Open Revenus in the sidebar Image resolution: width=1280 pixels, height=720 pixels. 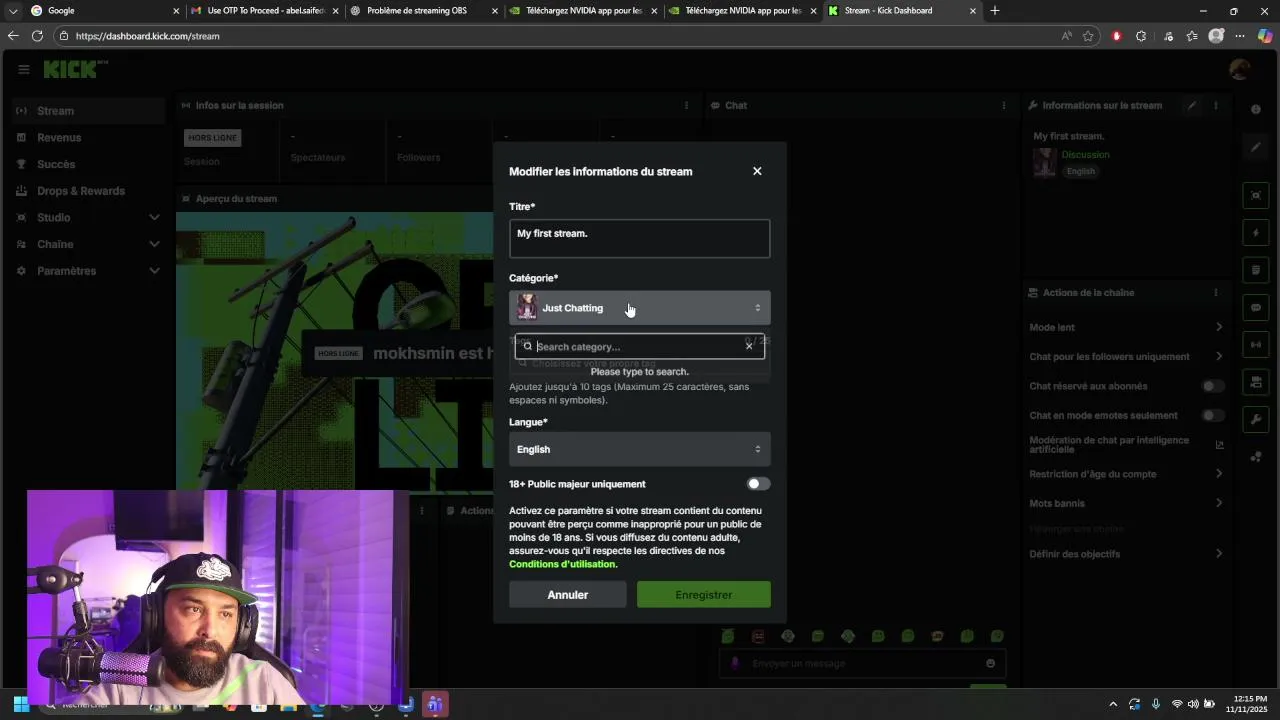(x=88, y=138)
